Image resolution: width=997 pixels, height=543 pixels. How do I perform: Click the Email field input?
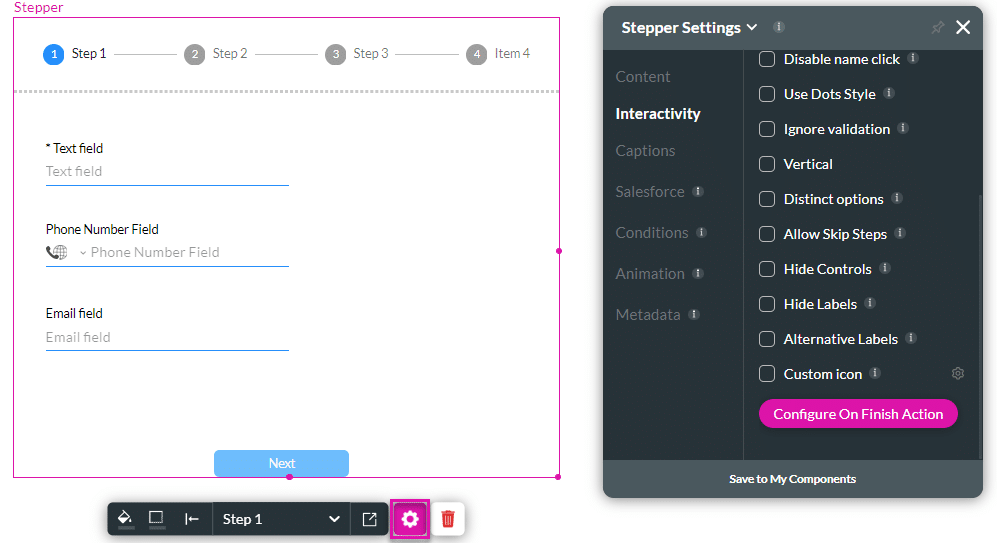(167, 338)
